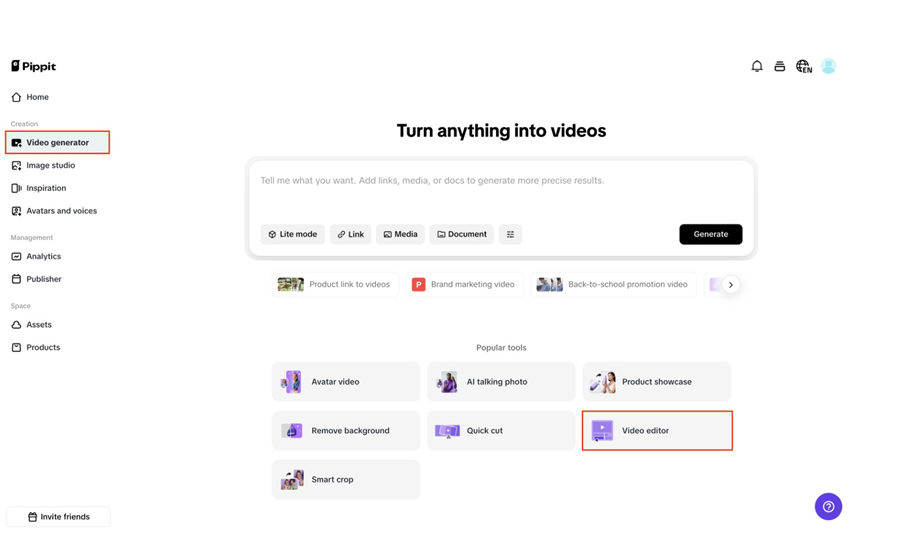Select the Brand marketing video suggestion
This screenshot has height=556, width=904.
[x=464, y=285]
